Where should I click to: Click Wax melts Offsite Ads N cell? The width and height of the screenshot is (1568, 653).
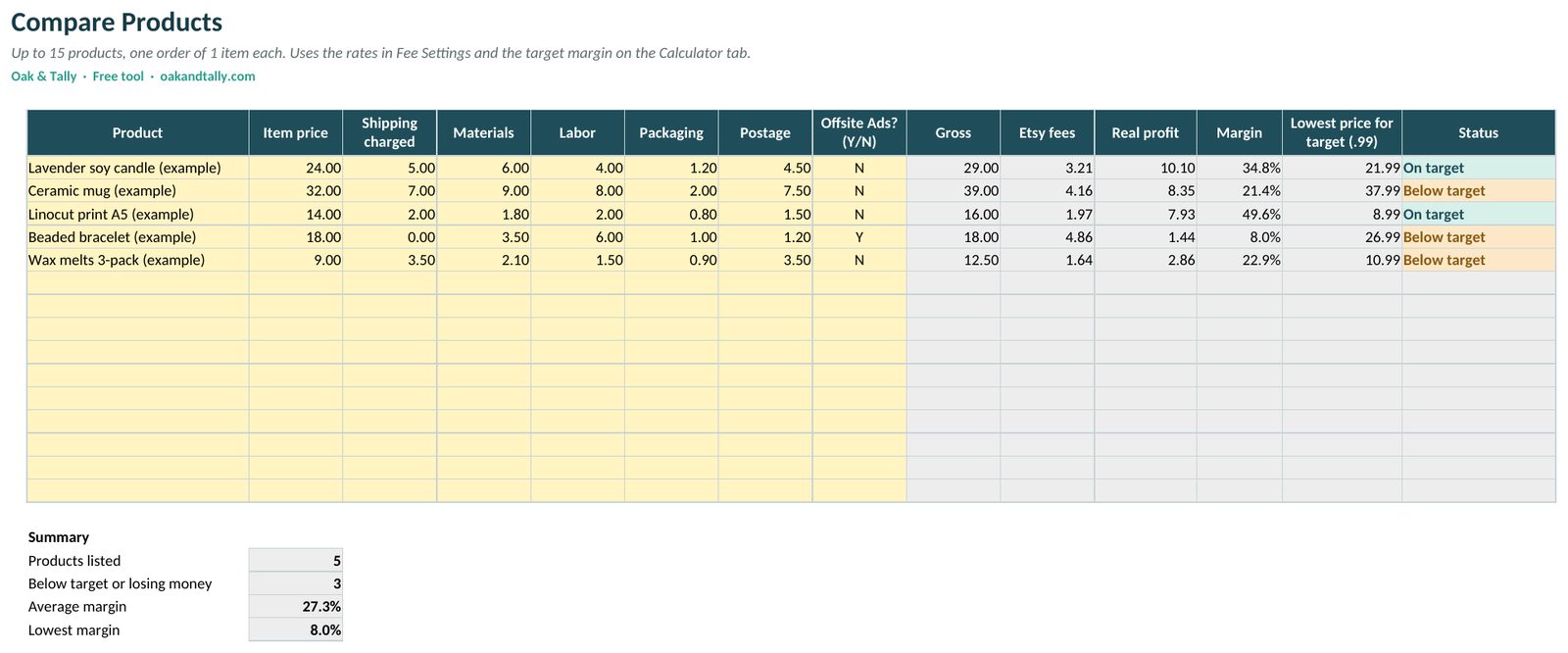point(859,260)
